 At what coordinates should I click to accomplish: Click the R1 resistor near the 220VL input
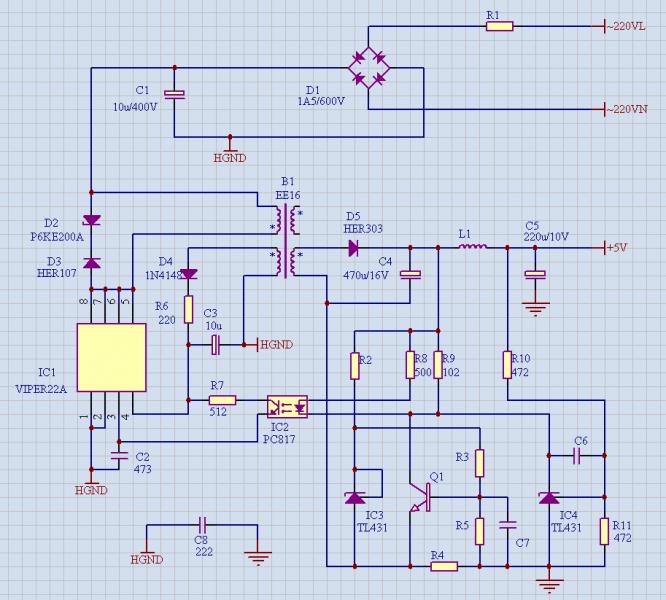point(500,26)
